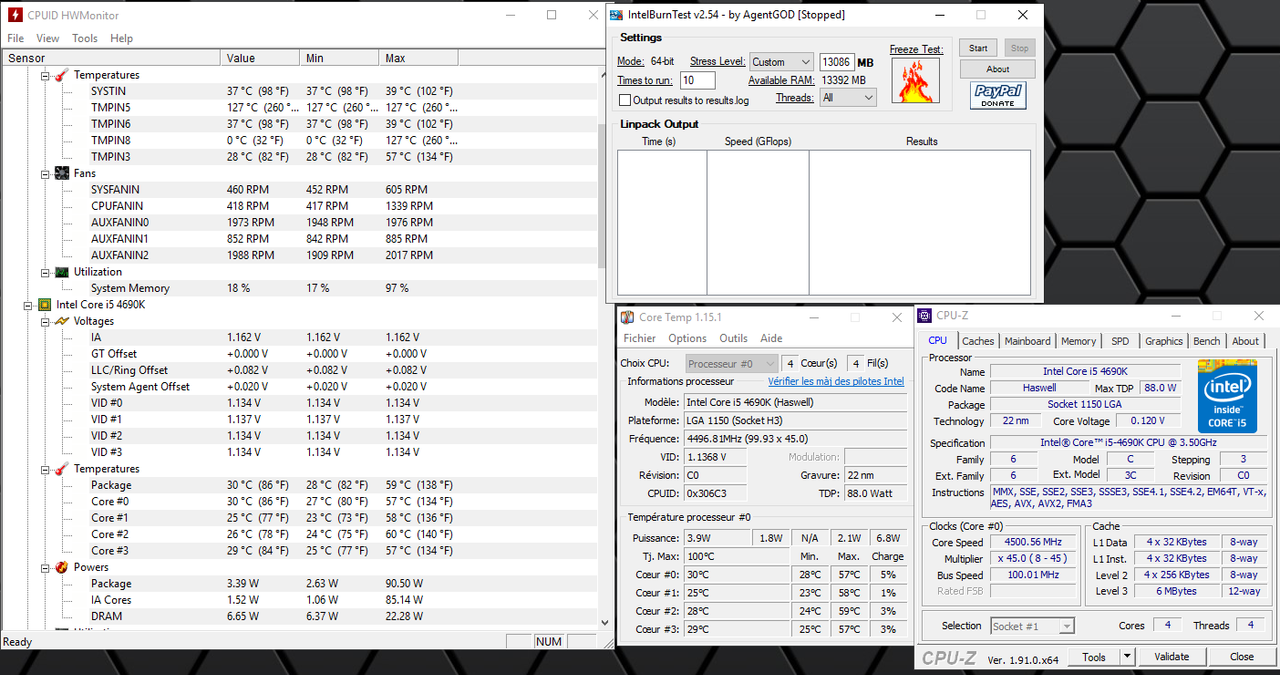Collapse the Voltages tree node
The width and height of the screenshot is (1280, 675).
[x=45, y=321]
